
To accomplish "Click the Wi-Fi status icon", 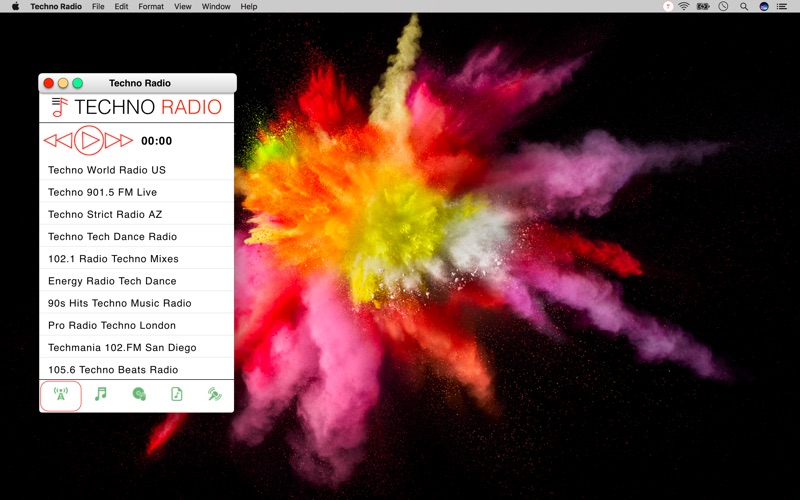I will [x=684, y=6].
